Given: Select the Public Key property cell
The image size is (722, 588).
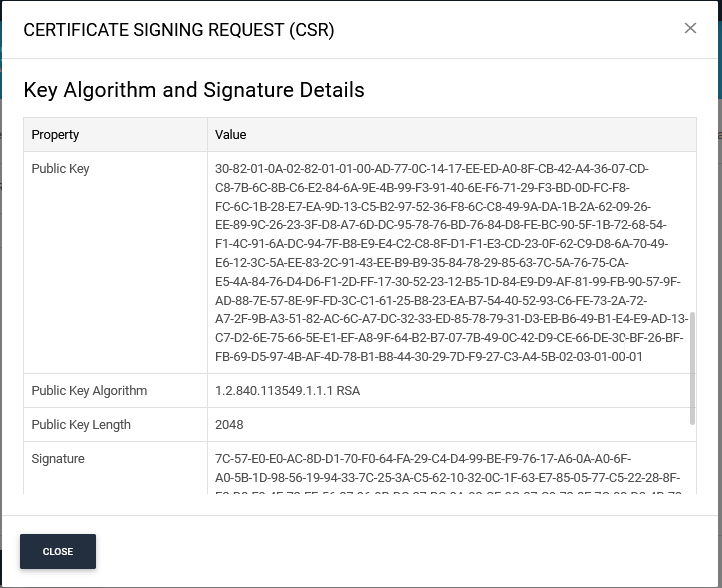Looking at the screenshot, I should point(115,262).
